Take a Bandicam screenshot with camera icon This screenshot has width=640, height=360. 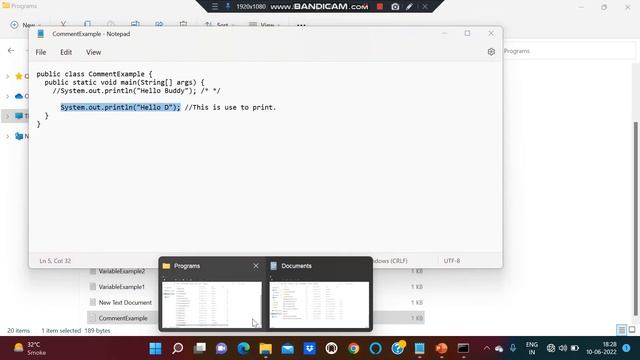(x=395, y=7)
